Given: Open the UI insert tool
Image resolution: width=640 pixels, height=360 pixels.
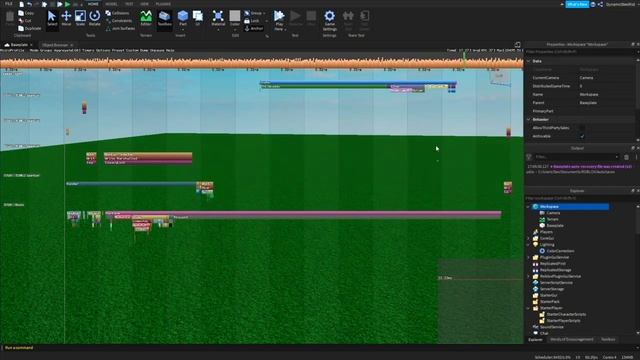Looking at the screenshot, I should [198, 18].
